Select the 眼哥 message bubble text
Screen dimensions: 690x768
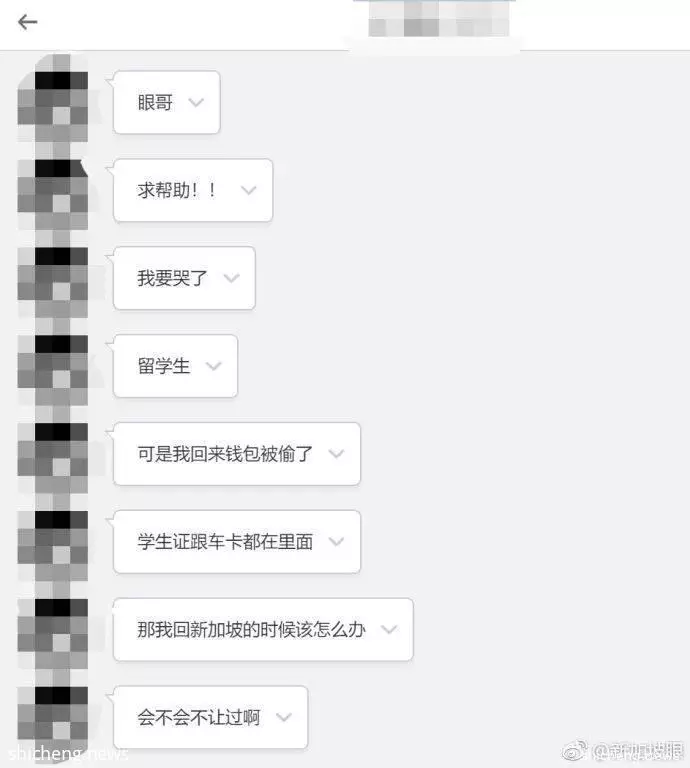pos(155,102)
